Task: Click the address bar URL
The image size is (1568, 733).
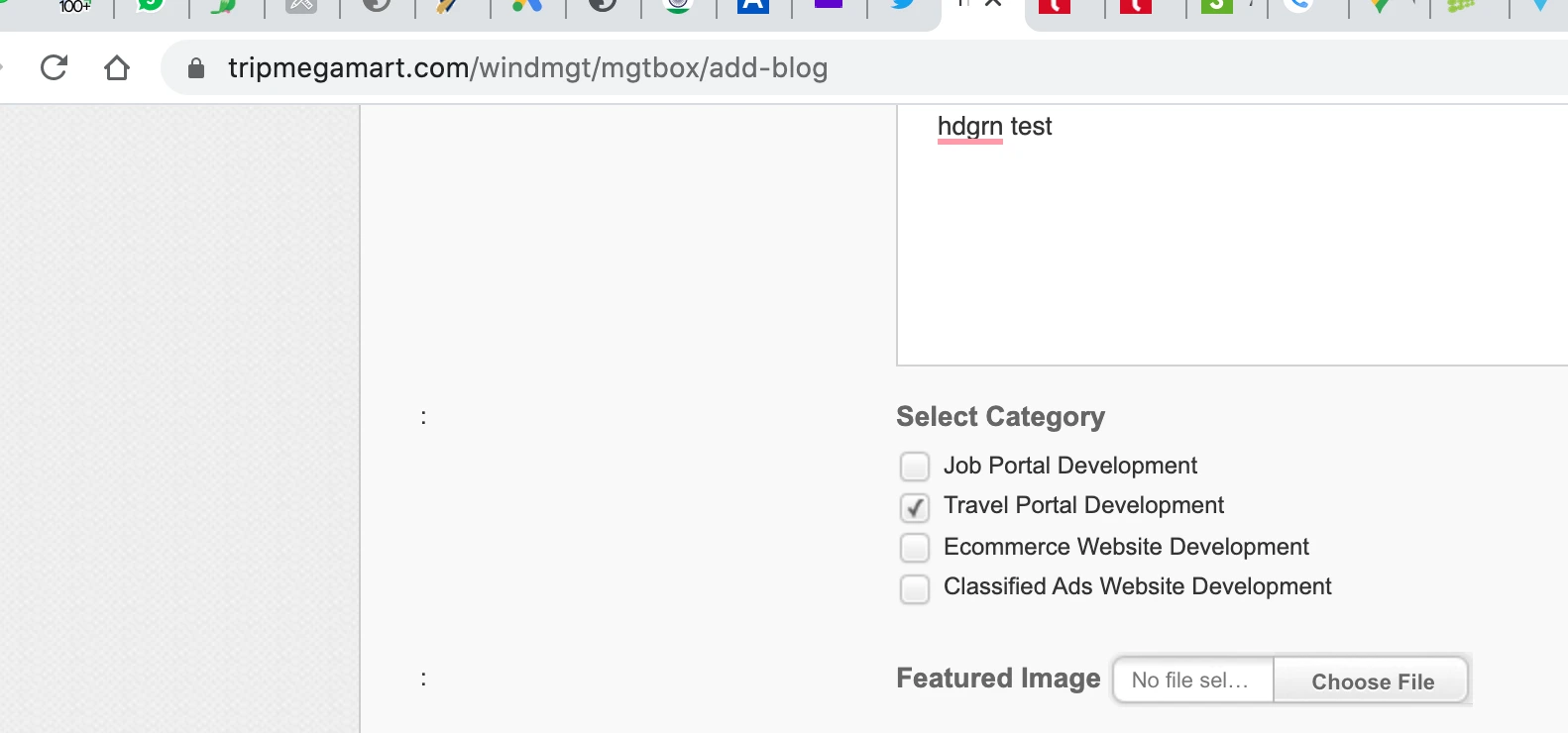Action: click(527, 67)
